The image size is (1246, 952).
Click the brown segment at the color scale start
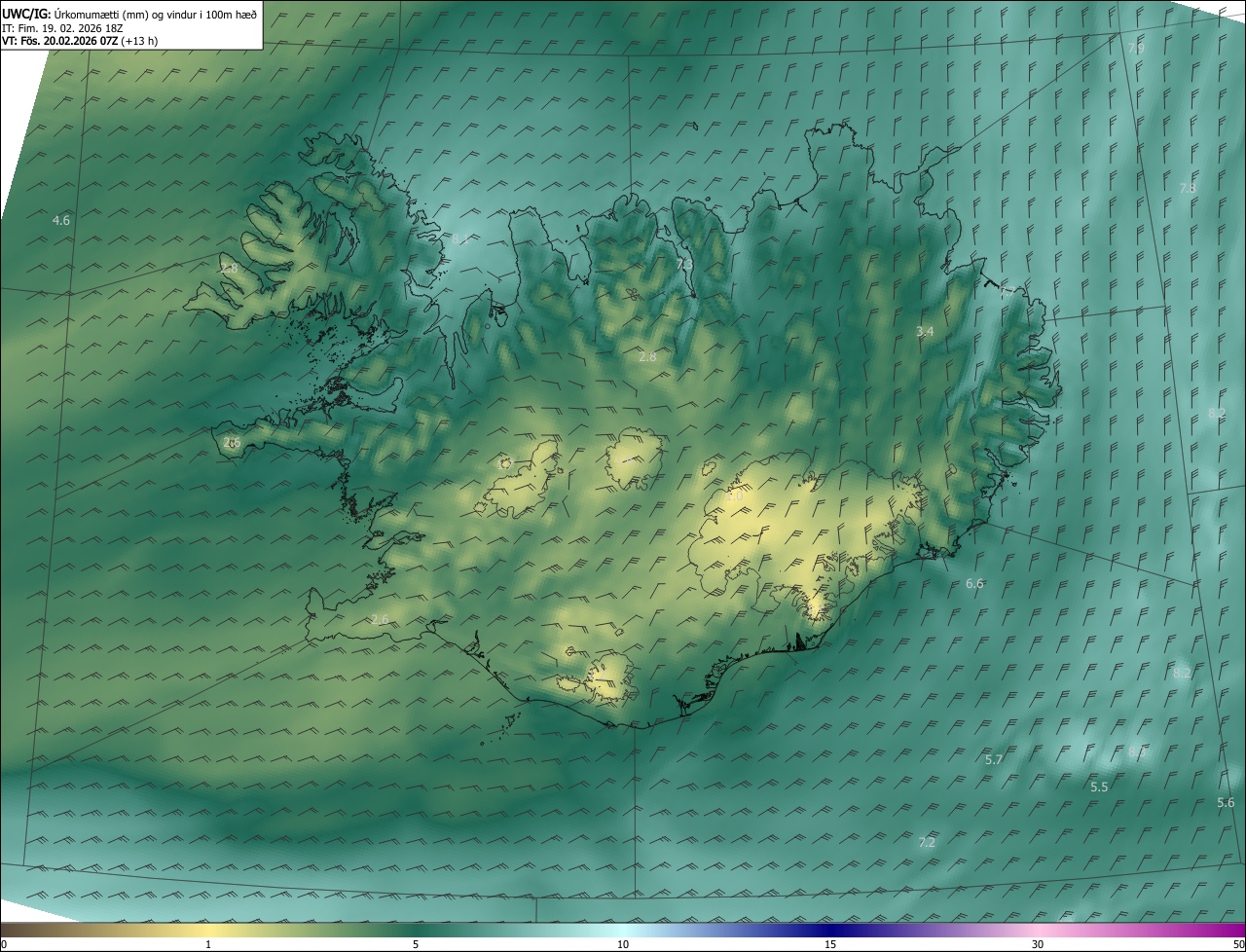coord(24,930)
